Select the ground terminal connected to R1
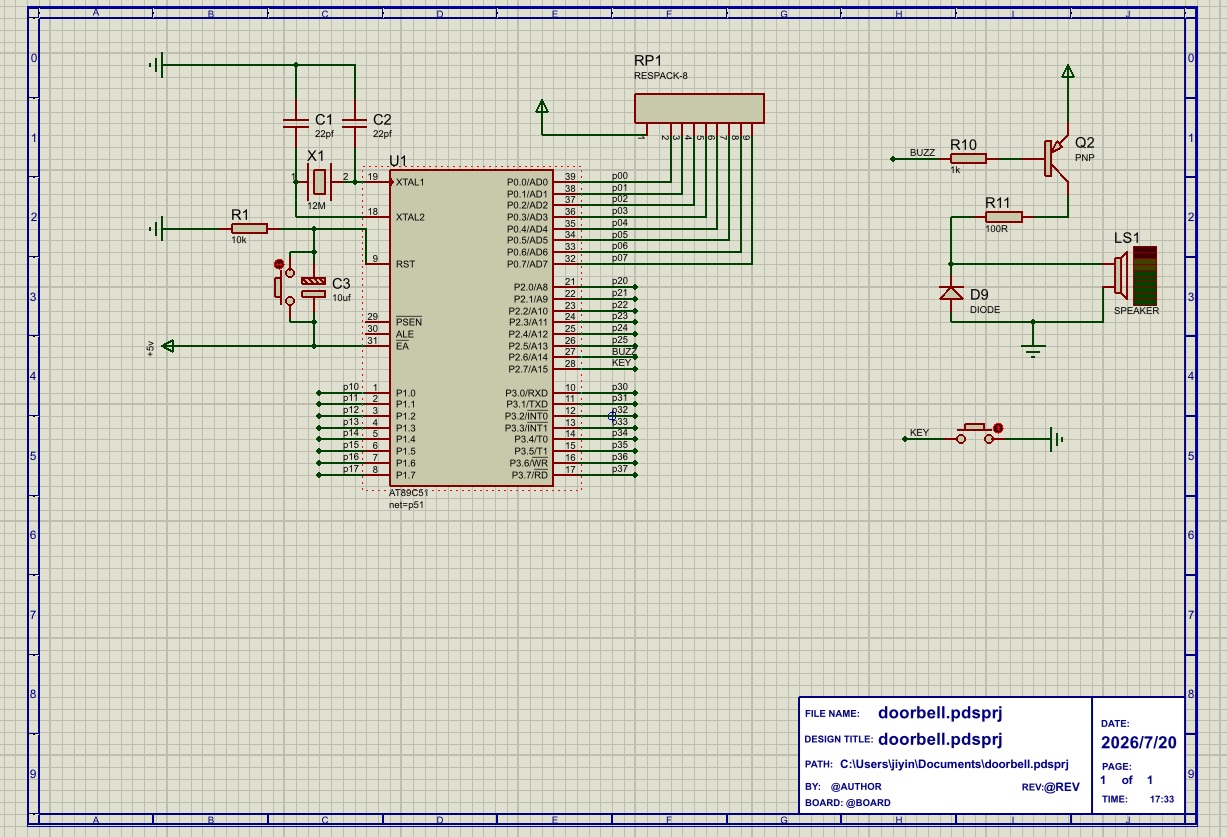Image resolution: width=1227 pixels, height=837 pixels. (x=155, y=229)
